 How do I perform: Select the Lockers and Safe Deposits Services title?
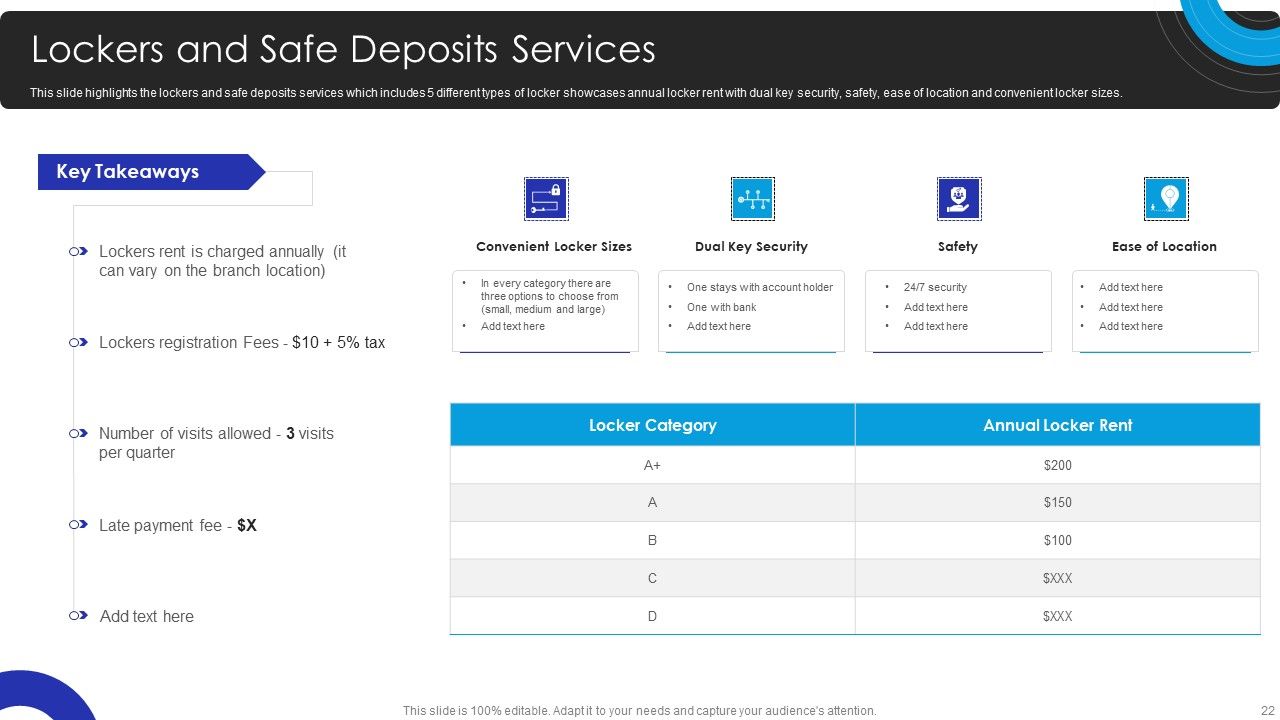click(x=343, y=50)
